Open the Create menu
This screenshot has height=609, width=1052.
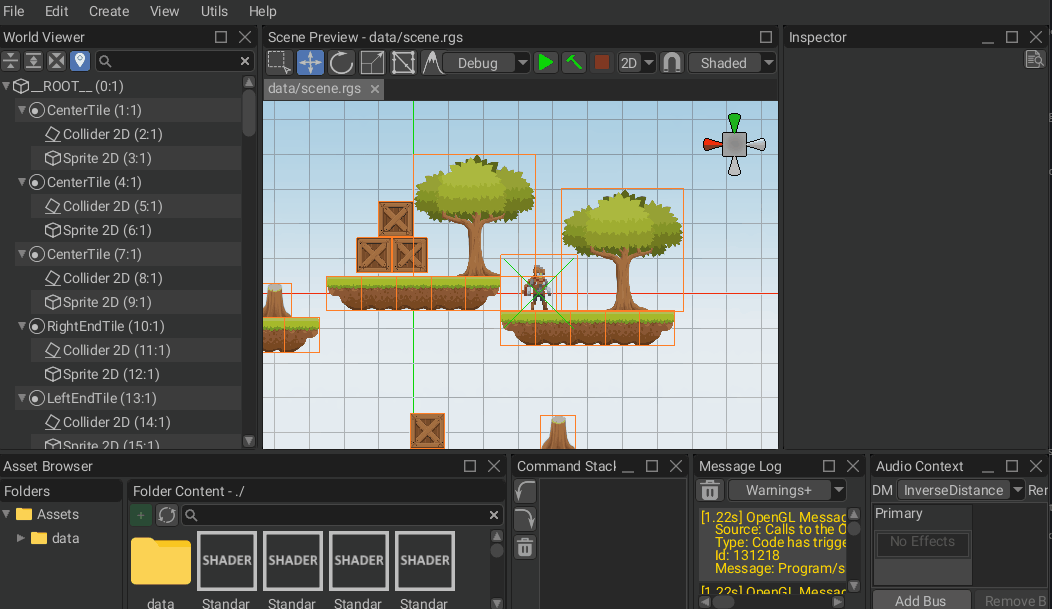click(x=109, y=11)
